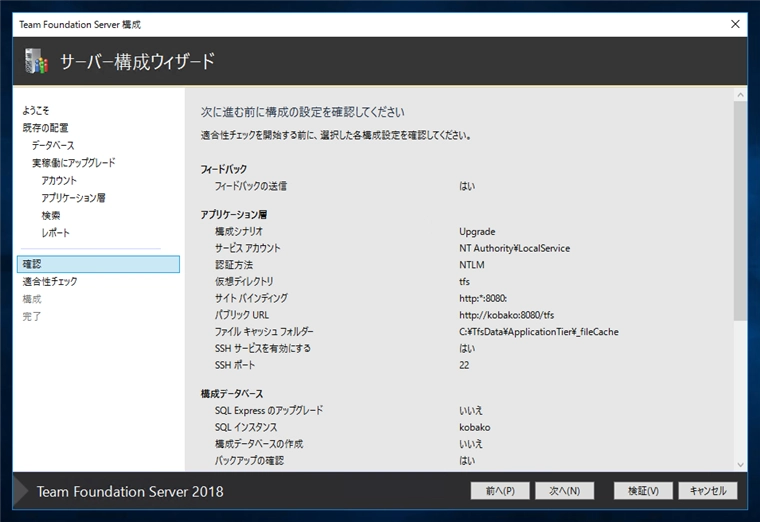Image resolution: width=760 pixels, height=522 pixels.
Task: Click SQL インスタンス label
Action: (246, 427)
